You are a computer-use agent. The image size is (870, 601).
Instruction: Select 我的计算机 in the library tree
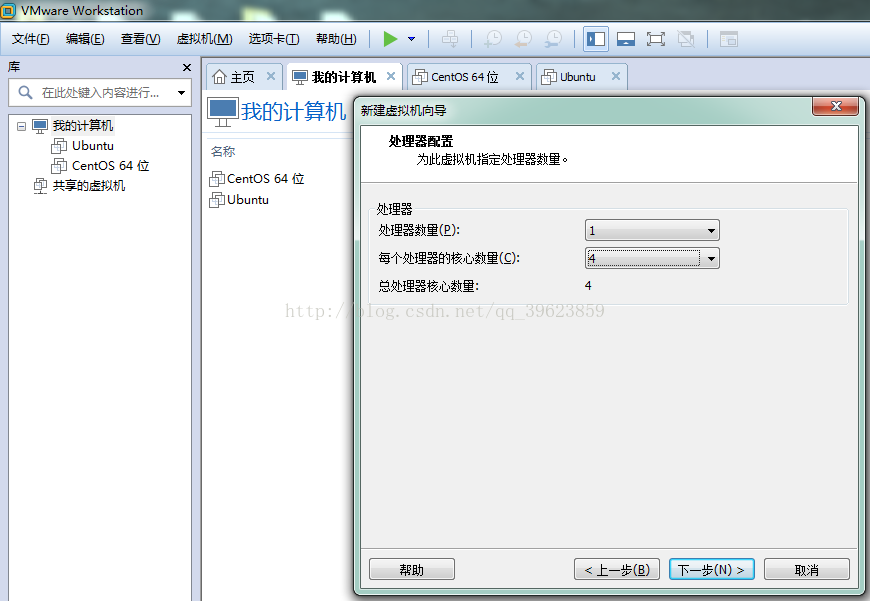[83, 126]
